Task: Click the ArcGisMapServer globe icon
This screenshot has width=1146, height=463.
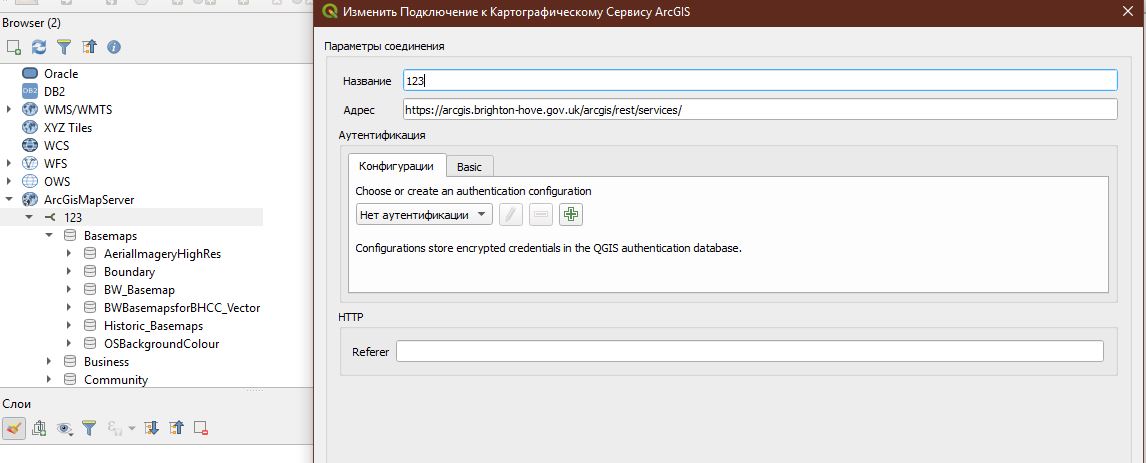Action: (x=30, y=199)
